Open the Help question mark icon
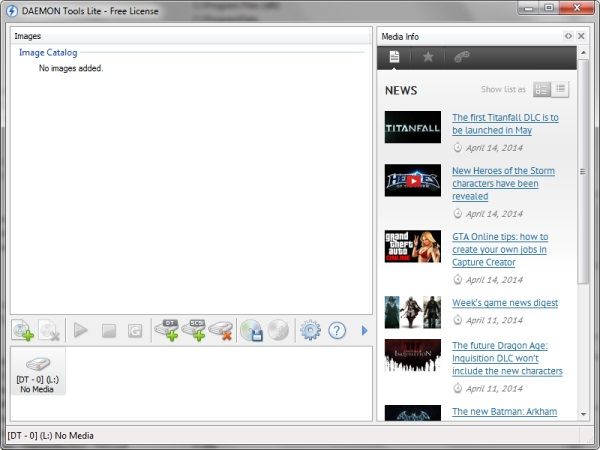 337,330
